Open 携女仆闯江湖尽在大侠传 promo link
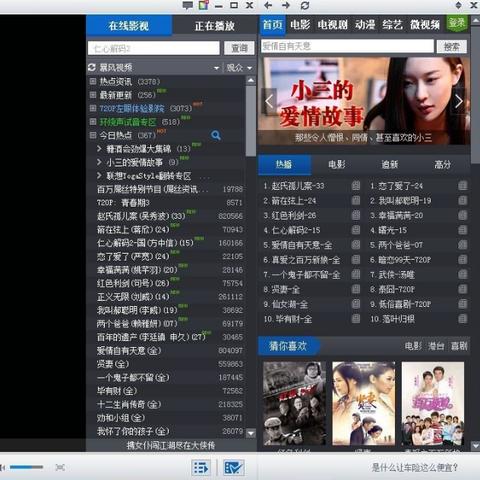The width and height of the screenshot is (480, 480). [171, 445]
